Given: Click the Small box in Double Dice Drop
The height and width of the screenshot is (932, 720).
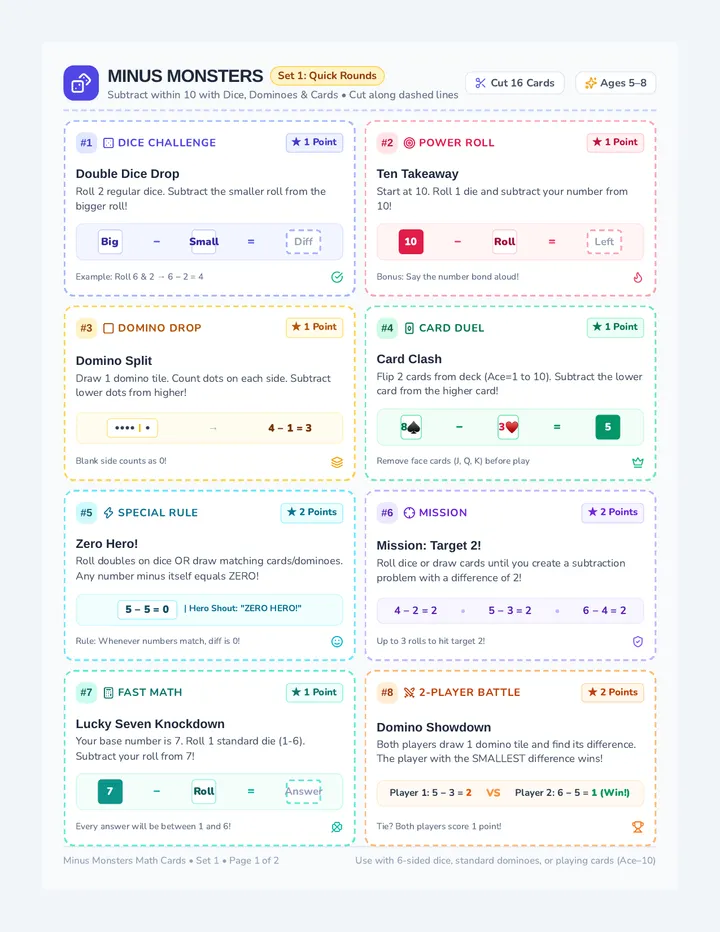Looking at the screenshot, I should click(204, 242).
